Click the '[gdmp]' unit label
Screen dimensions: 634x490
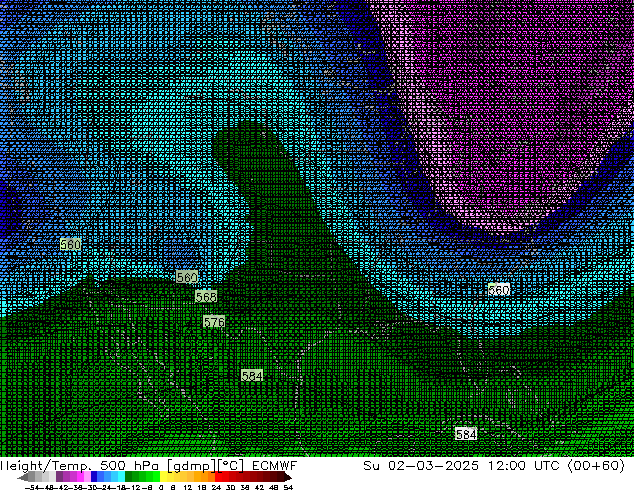(192, 466)
